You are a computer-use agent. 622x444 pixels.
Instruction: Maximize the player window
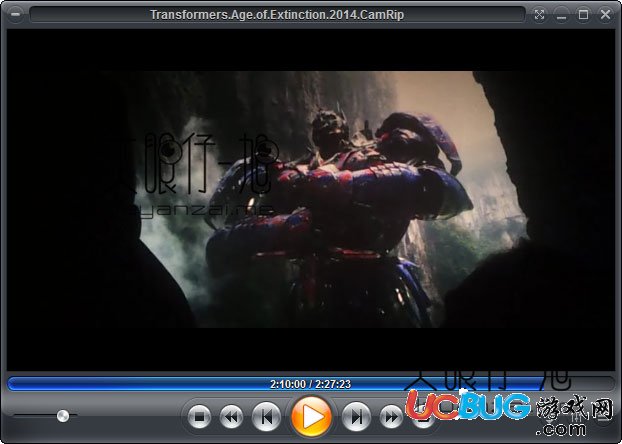(583, 15)
